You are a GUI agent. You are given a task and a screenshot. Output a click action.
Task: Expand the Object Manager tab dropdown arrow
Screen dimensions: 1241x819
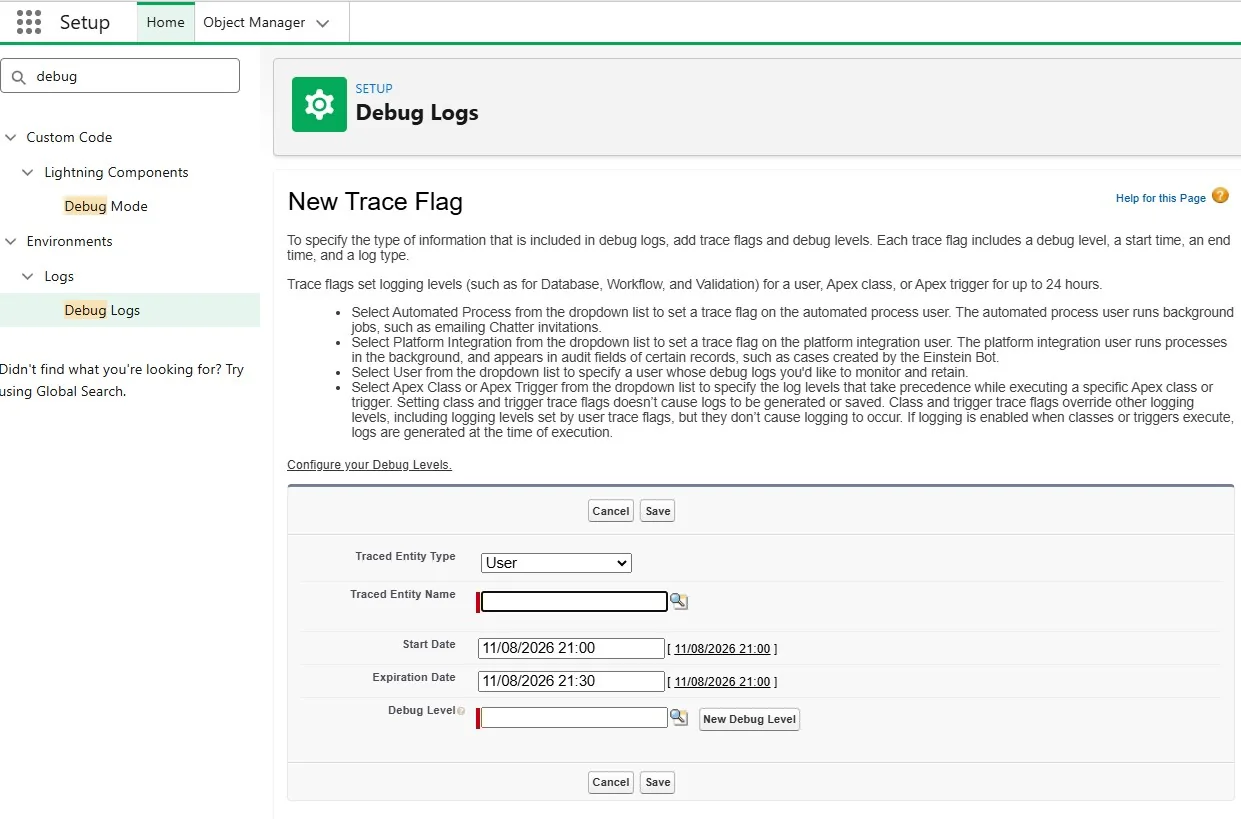coord(322,23)
